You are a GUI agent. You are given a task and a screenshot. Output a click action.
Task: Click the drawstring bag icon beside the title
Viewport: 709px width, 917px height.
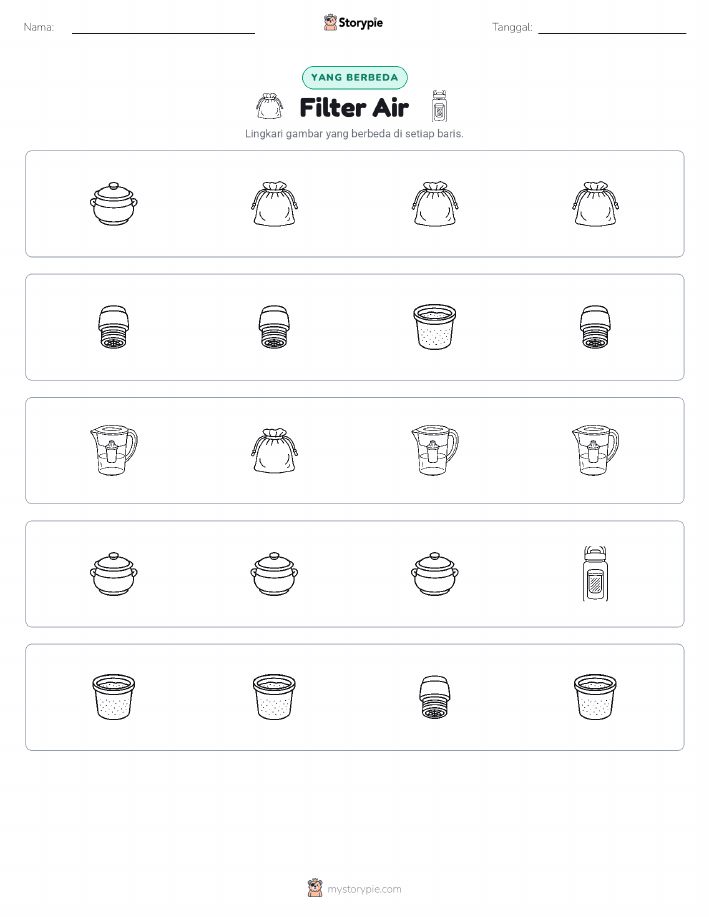point(269,106)
